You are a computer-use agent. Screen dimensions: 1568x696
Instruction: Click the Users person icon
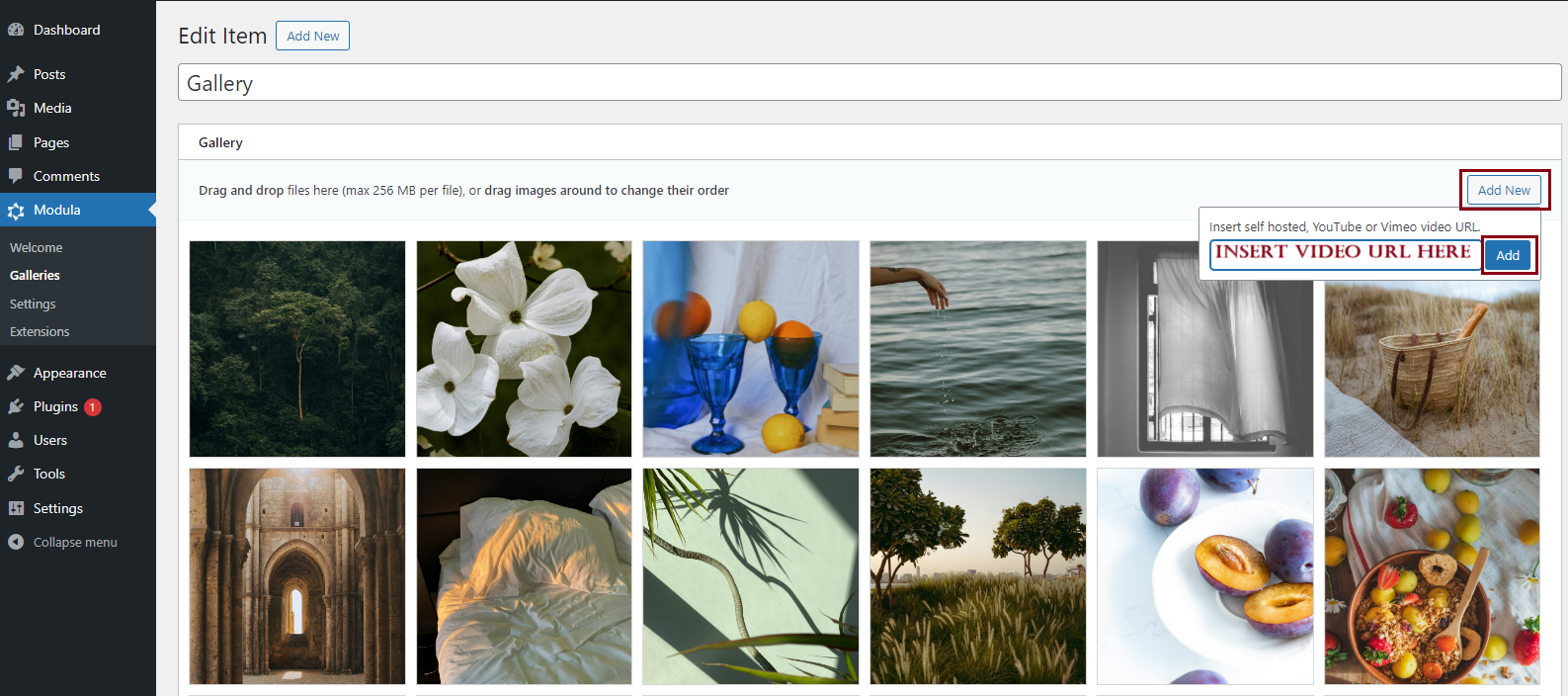point(16,440)
